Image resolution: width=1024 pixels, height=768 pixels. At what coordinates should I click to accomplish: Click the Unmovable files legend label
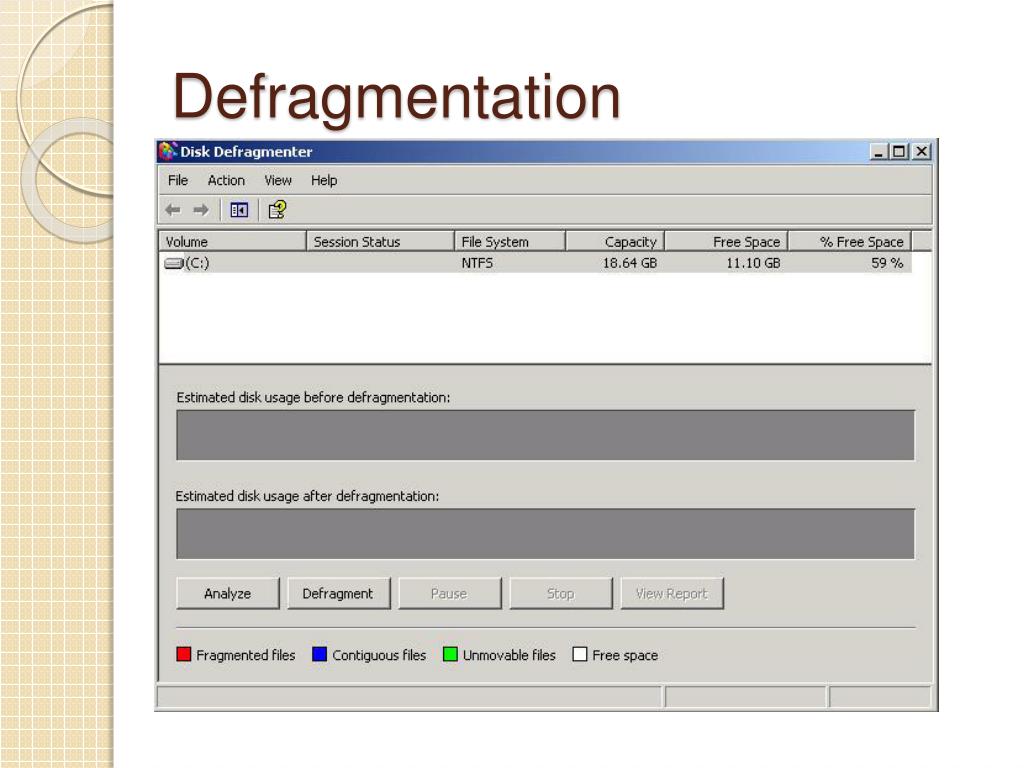[x=509, y=655]
